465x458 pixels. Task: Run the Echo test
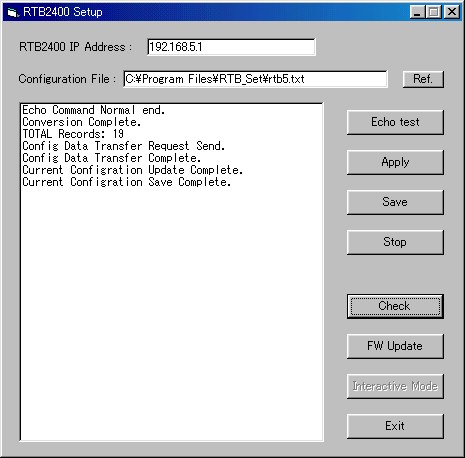(x=395, y=122)
